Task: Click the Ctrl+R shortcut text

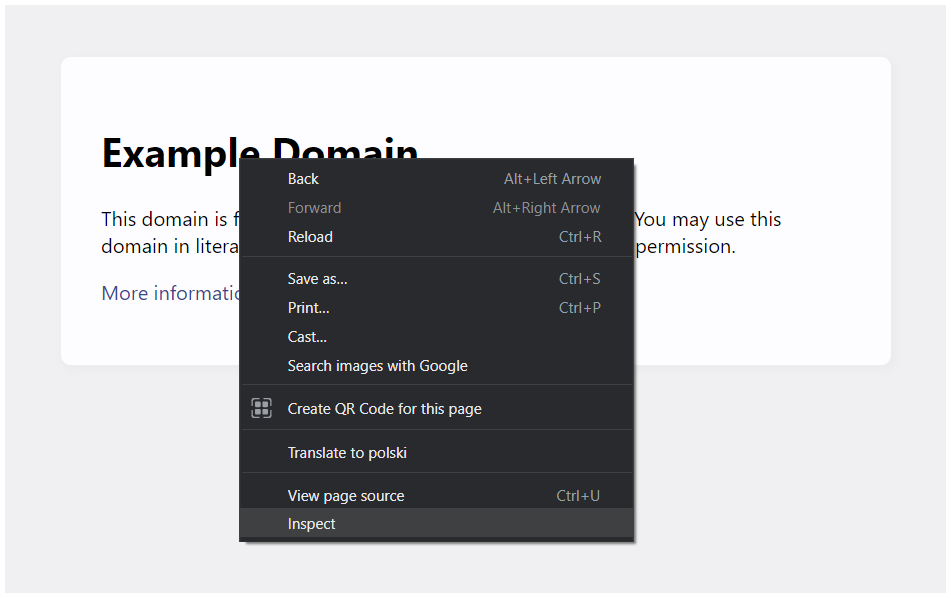Action: pyautogui.click(x=580, y=237)
